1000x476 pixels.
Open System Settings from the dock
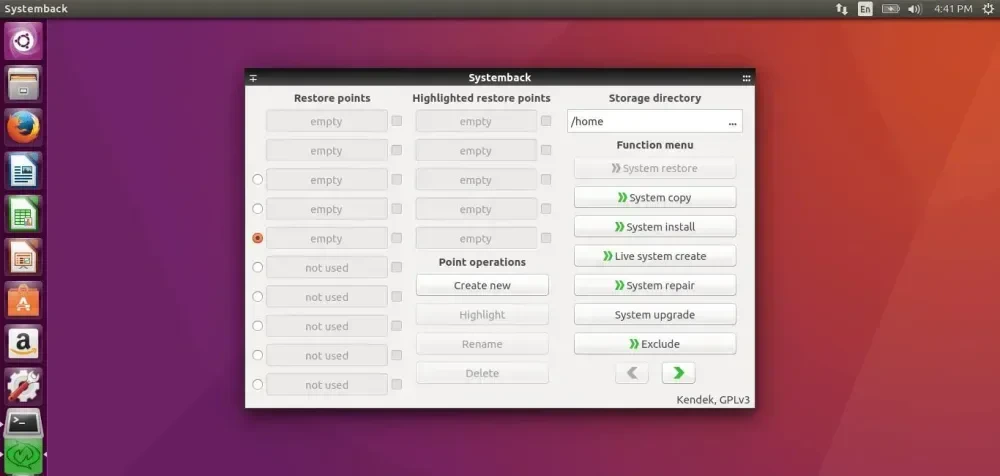[x=24, y=387]
